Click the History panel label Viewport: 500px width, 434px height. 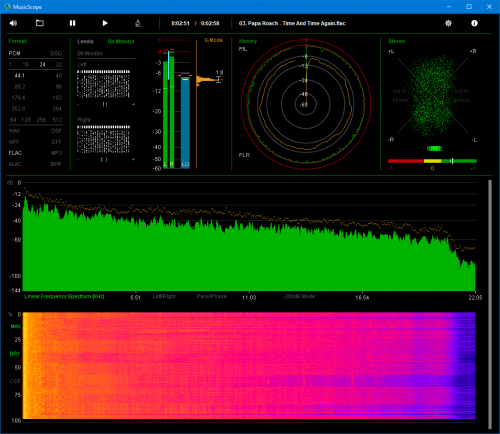[x=248, y=41]
